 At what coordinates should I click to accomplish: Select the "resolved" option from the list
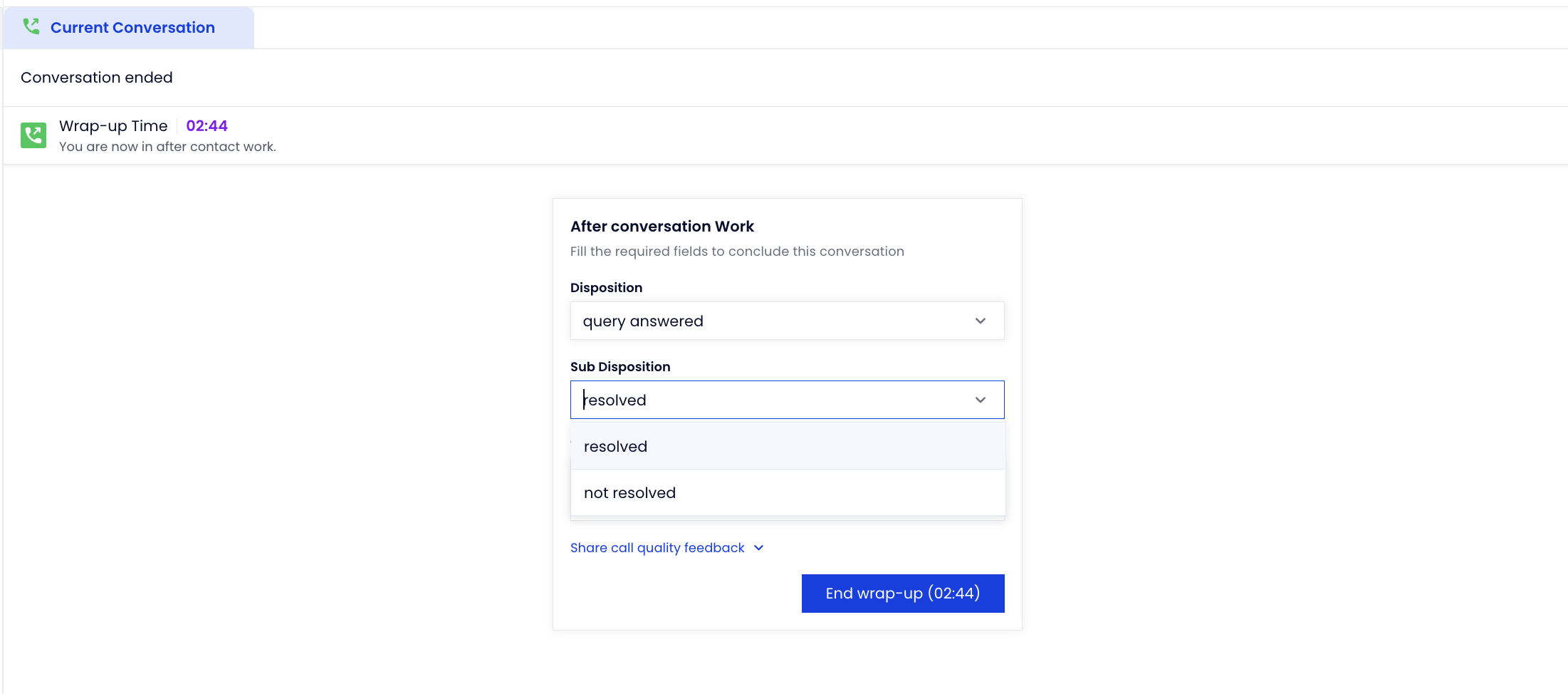[x=788, y=446]
